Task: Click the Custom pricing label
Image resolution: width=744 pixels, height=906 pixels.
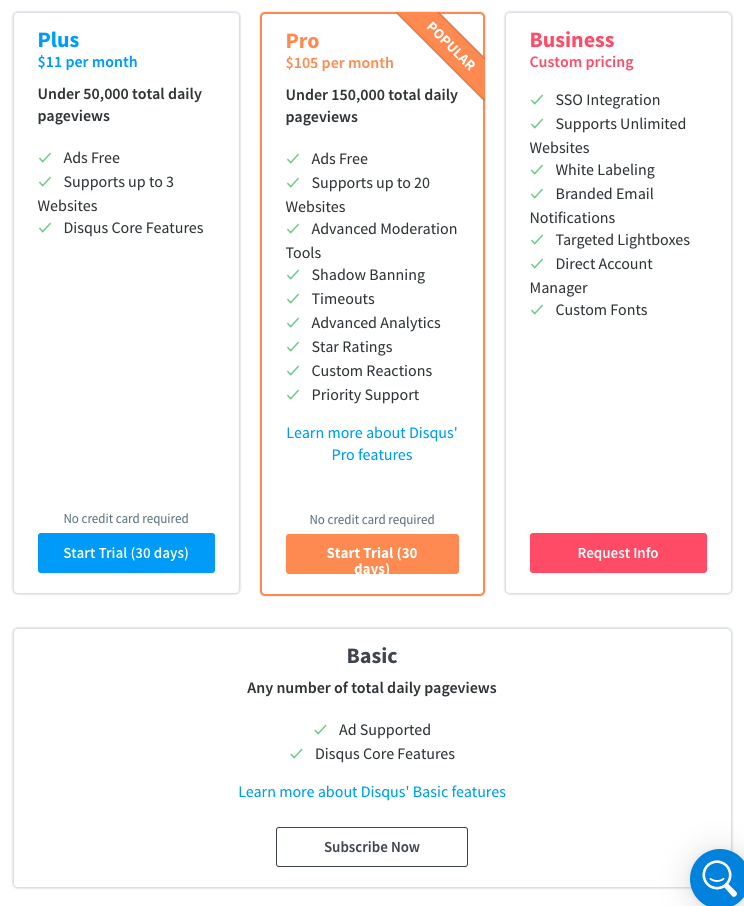Action: point(582,62)
